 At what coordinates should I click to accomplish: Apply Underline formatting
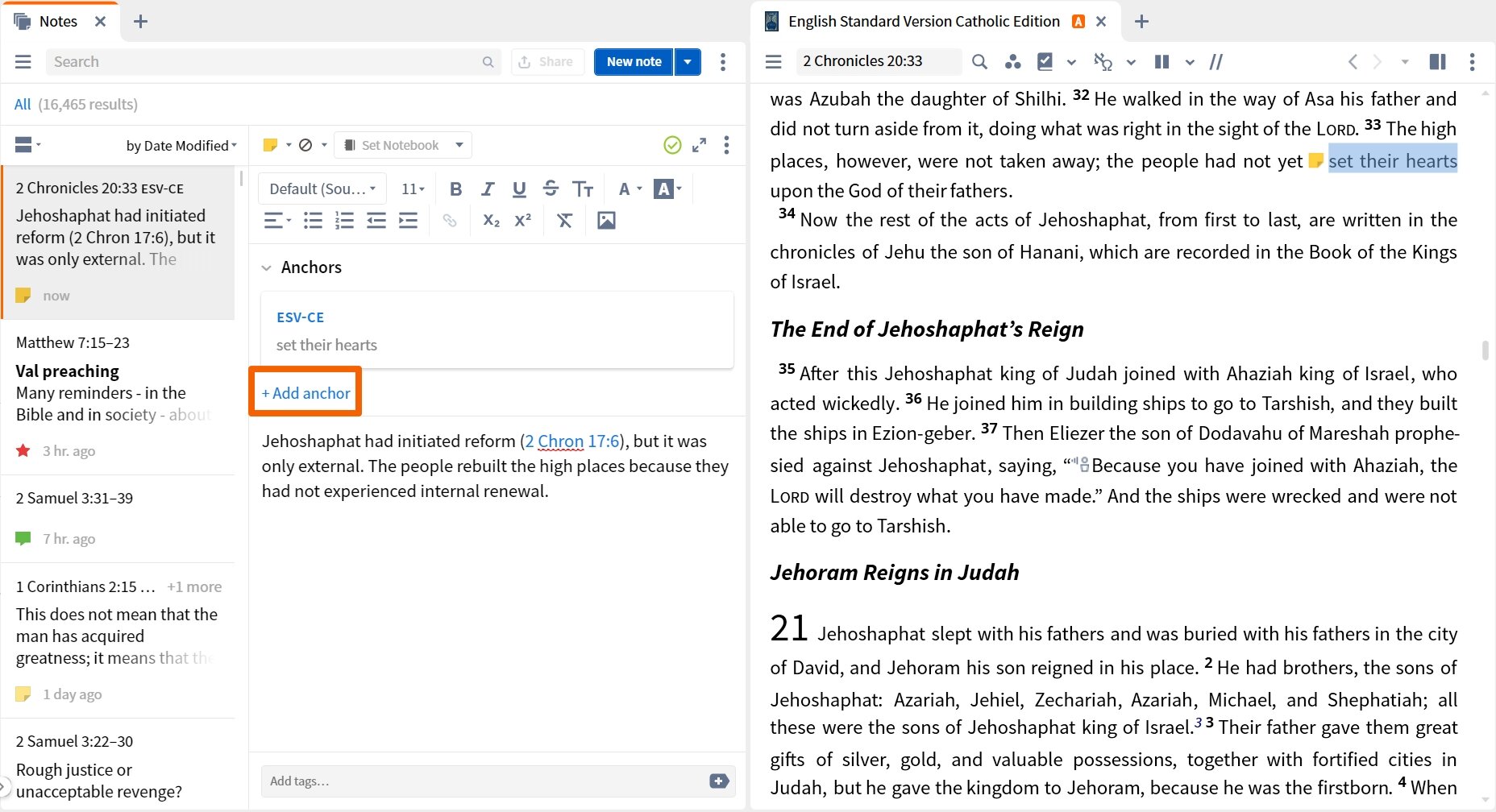[x=519, y=189]
